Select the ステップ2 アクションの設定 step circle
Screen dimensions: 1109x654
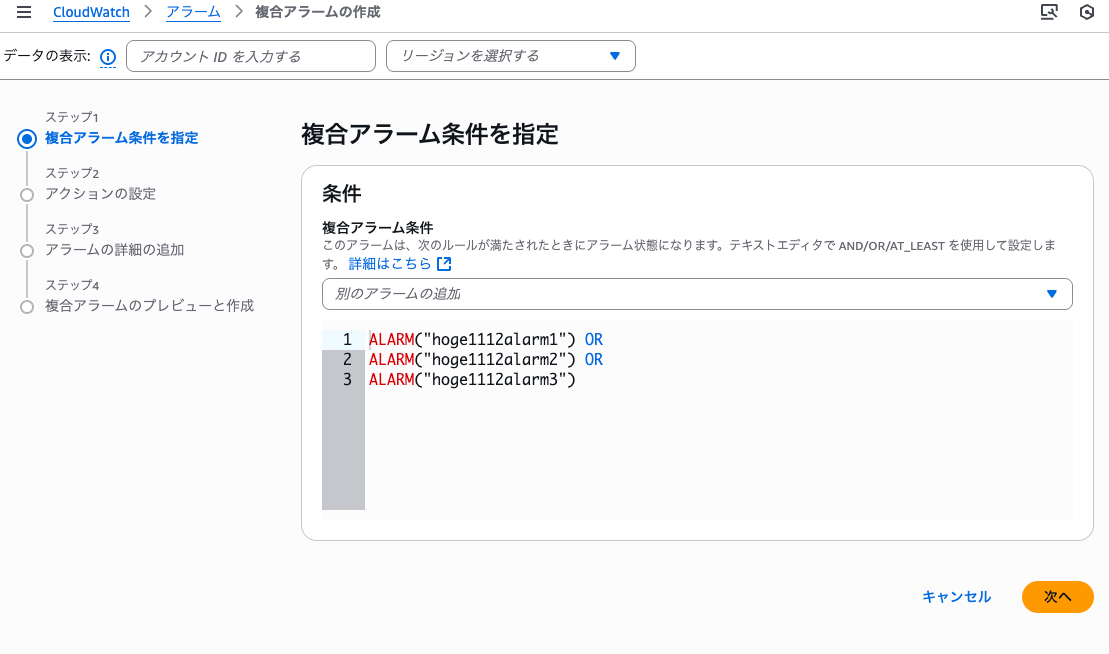pos(25,194)
